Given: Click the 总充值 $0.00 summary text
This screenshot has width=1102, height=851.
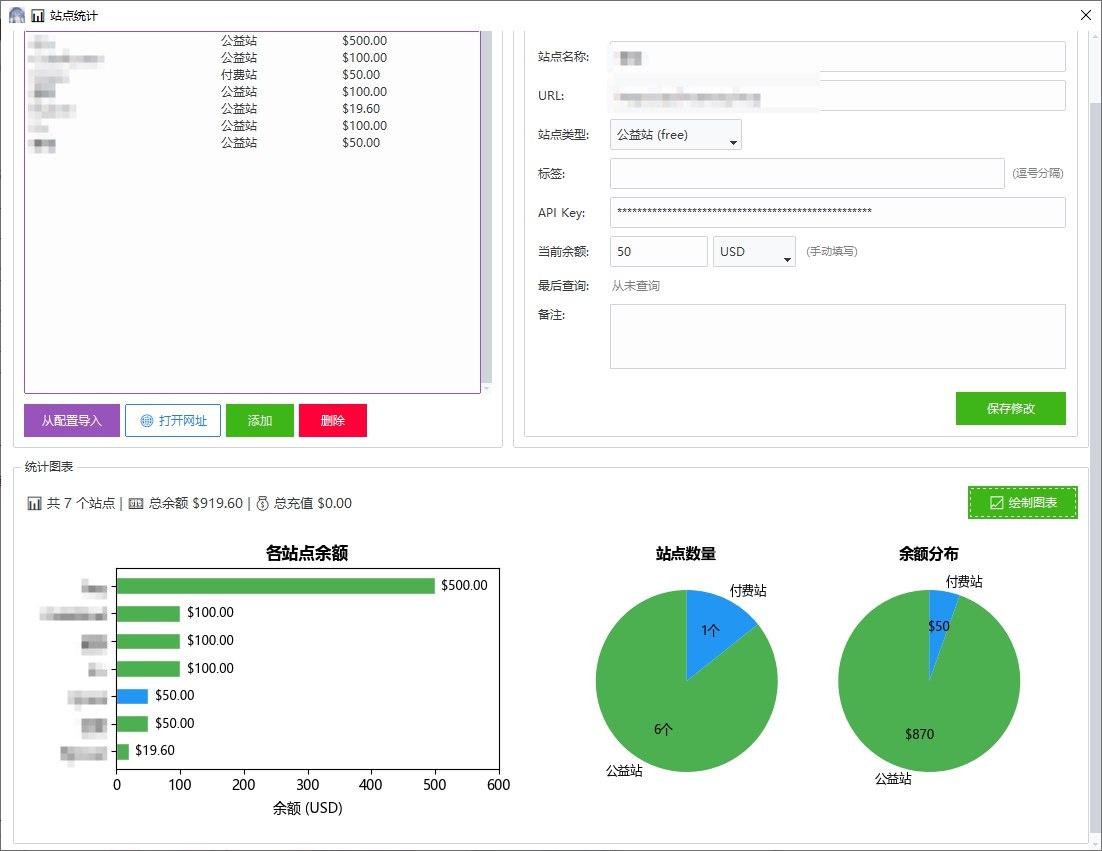Looking at the screenshot, I should (x=313, y=503).
